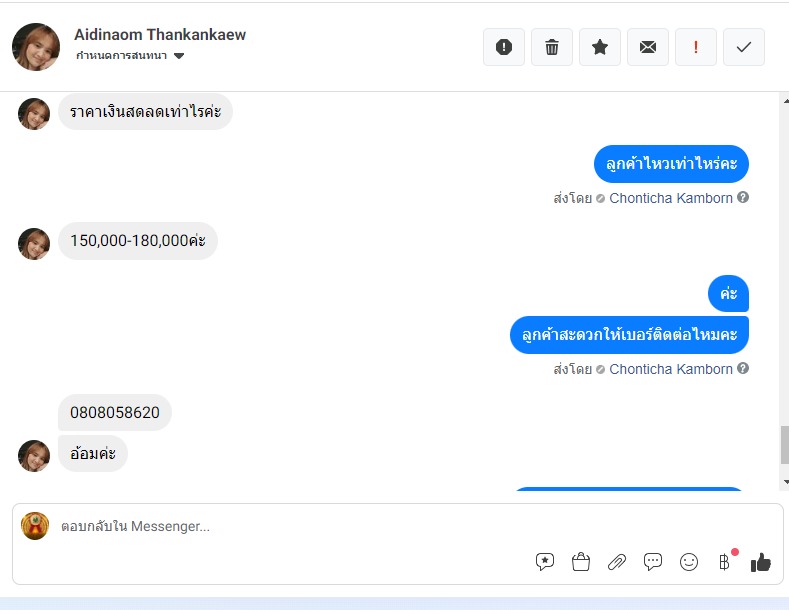This screenshot has height=610, width=789.
Task: Open shopping bag products icon
Action: (581, 562)
